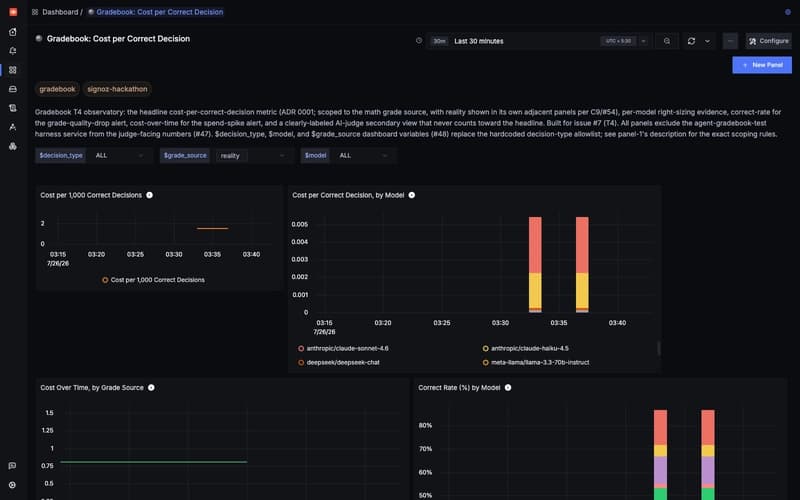
Task: Expand the $decision_type ALL dropdown
Action: click(120, 156)
